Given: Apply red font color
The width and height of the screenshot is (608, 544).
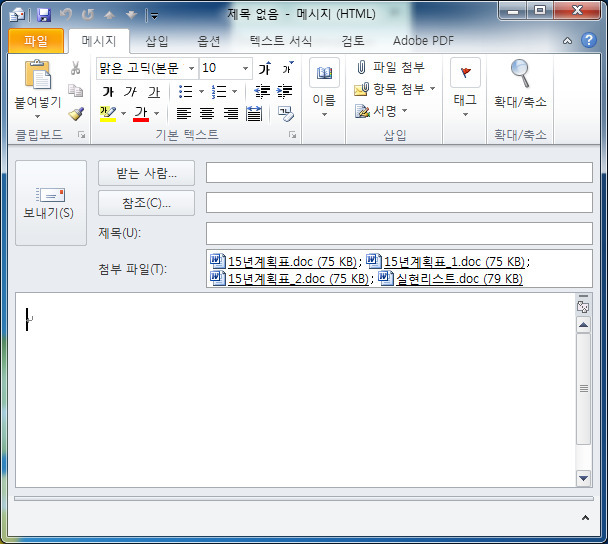Looking at the screenshot, I should [x=141, y=114].
